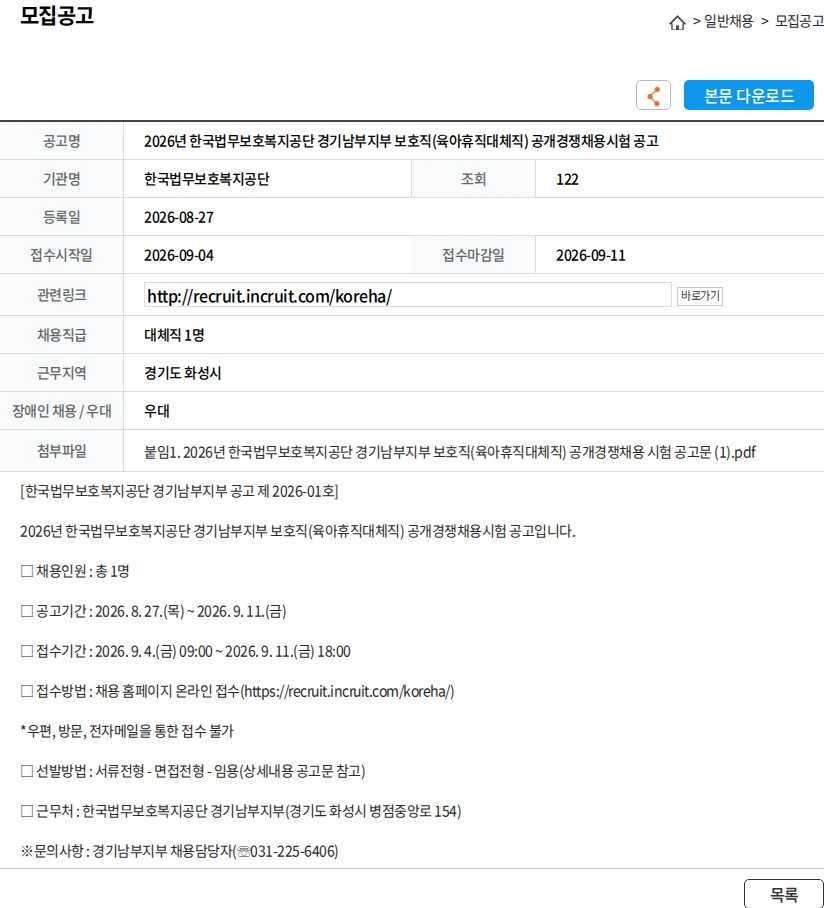Click the 접수기간 line in body
This screenshot has width=824, height=908.
pos(185,651)
